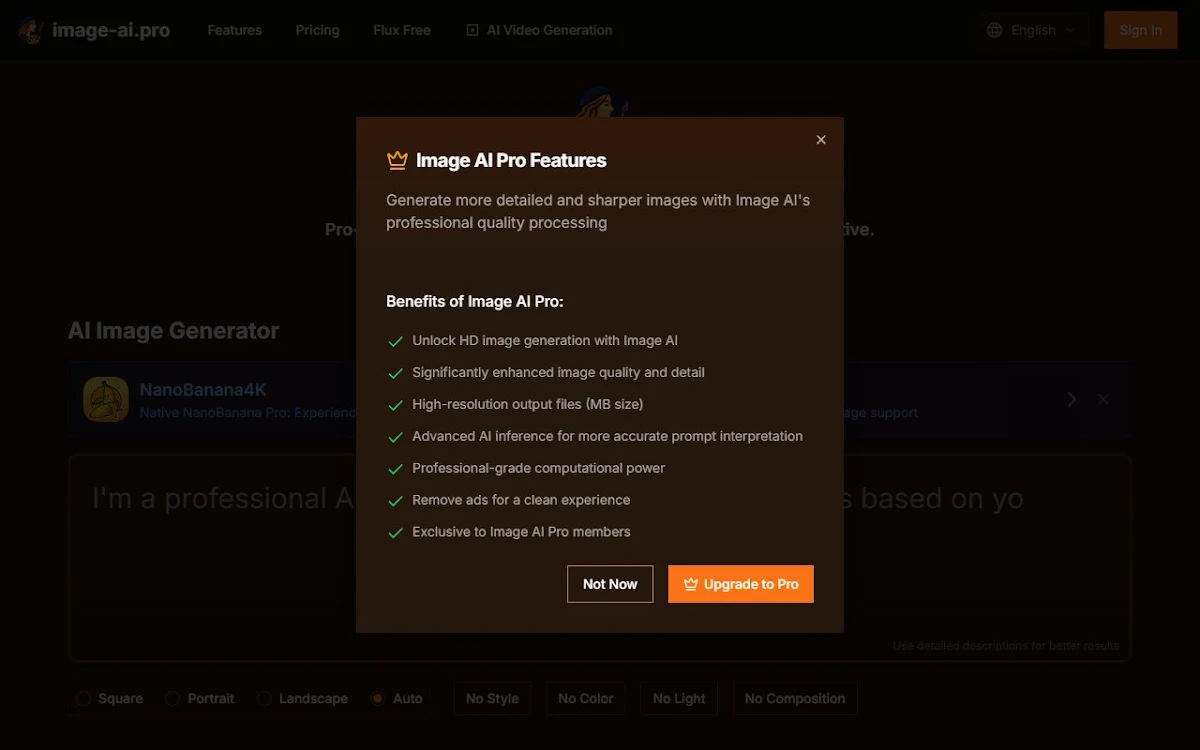Click the Not Now button
Viewport: 1200px width, 750px height.
(610, 584)
